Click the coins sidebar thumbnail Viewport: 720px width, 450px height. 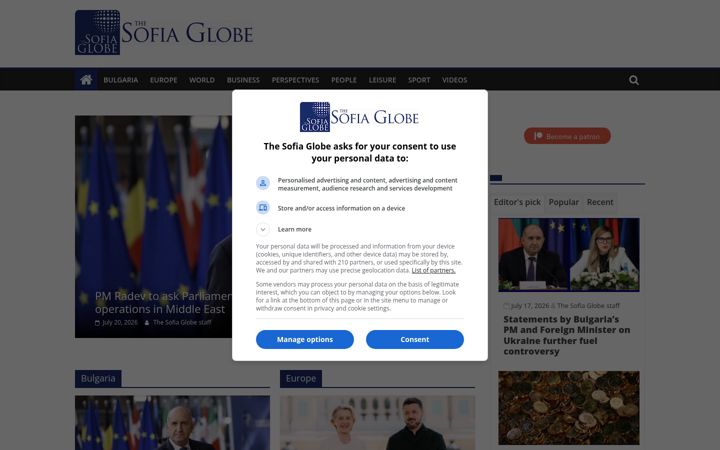[569, 408]
